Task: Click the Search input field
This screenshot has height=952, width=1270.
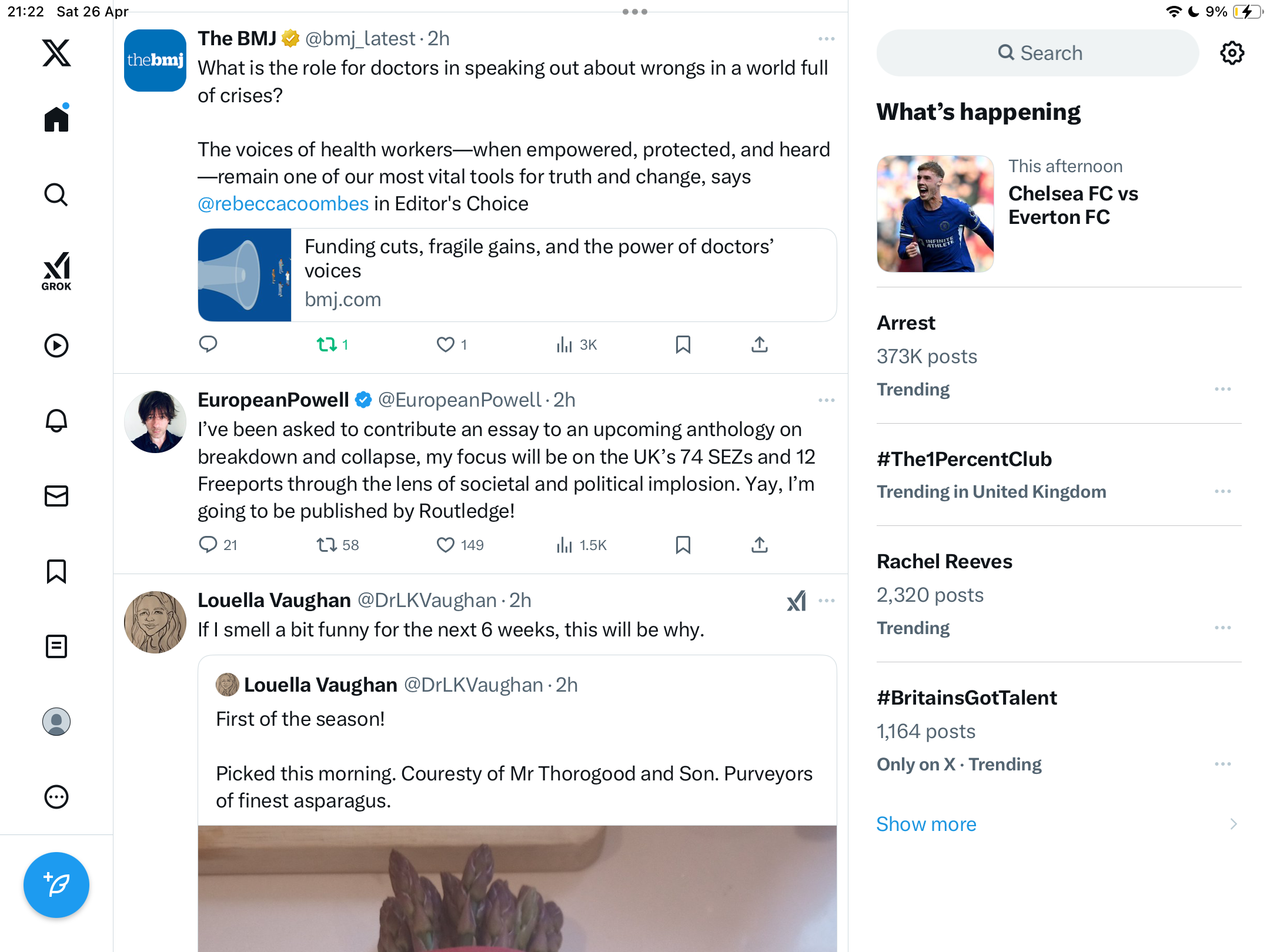Action: [1037, 53]
